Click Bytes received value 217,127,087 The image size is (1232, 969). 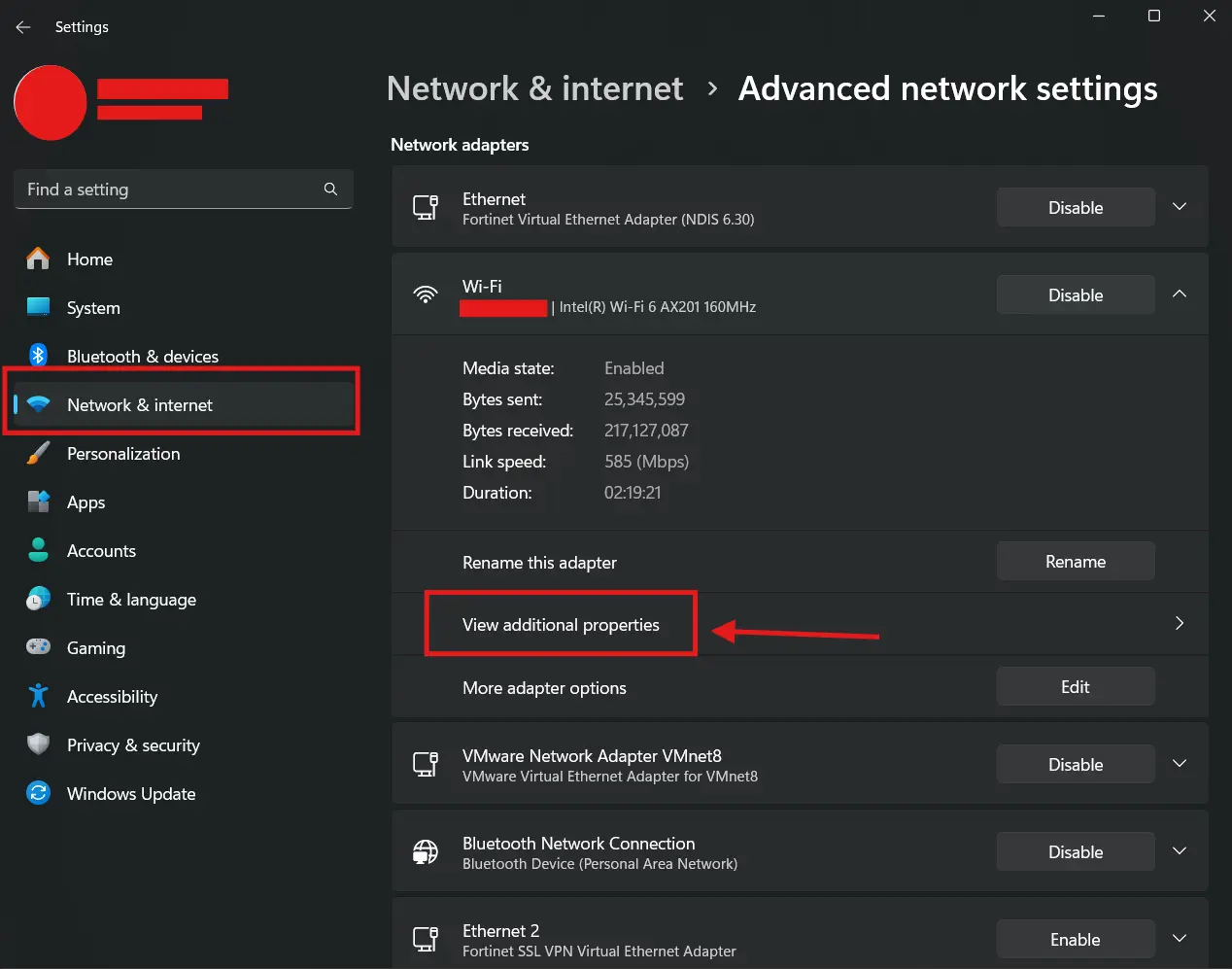pos(646,431)
